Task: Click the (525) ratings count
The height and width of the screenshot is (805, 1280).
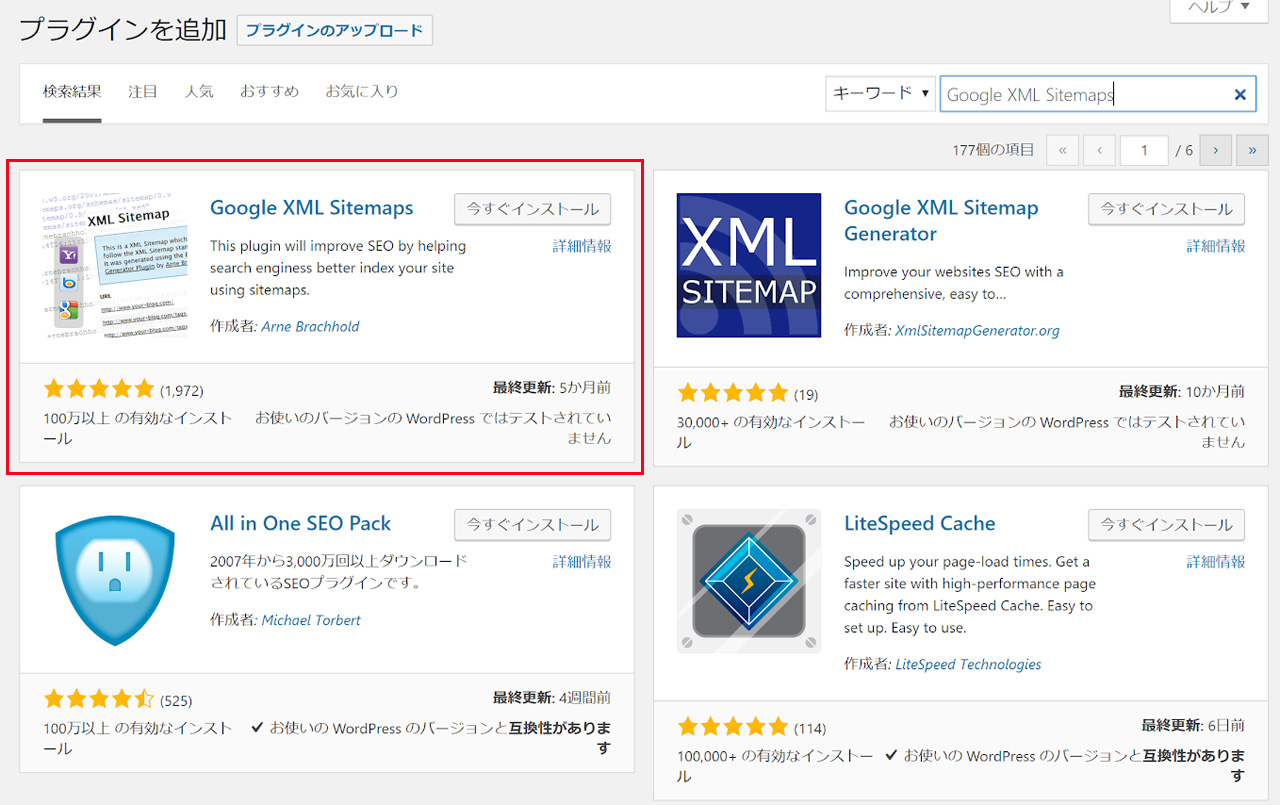Action: pyautogui.click(x=176, y=701)
